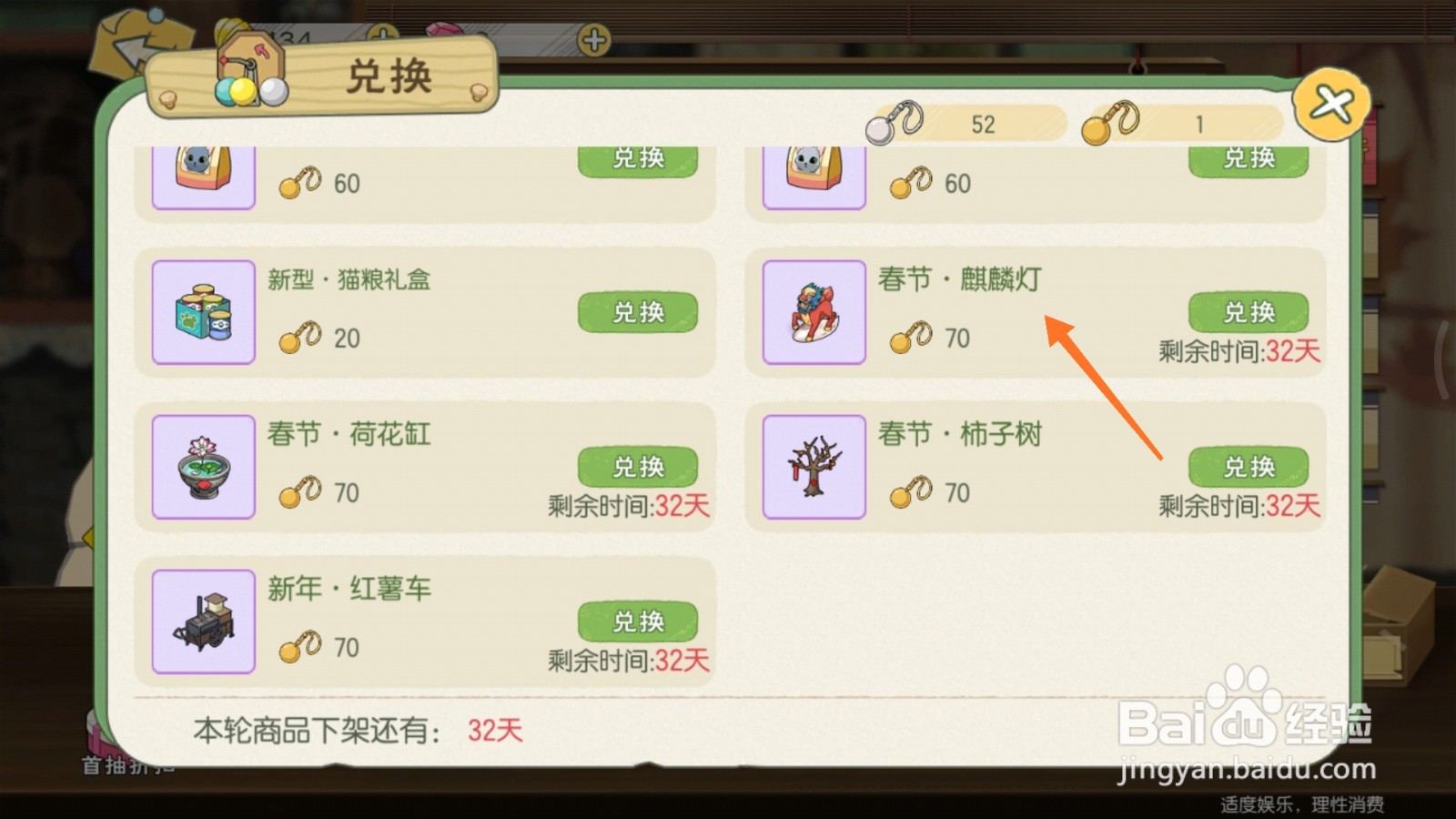Tap the 春节·麒麟灯 item icon
This screenshot has width=1456, height=819.
814,312
